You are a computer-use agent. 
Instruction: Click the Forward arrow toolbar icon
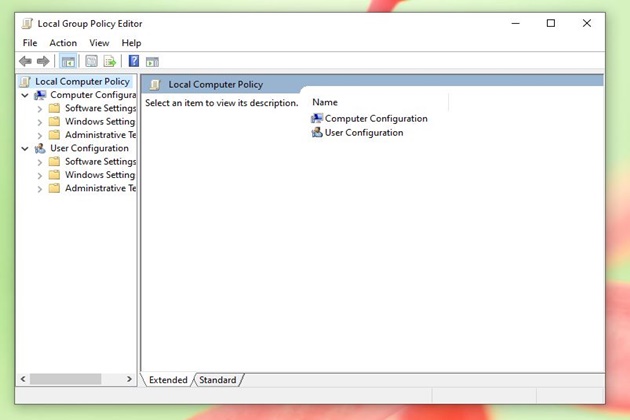click(43, 61)
